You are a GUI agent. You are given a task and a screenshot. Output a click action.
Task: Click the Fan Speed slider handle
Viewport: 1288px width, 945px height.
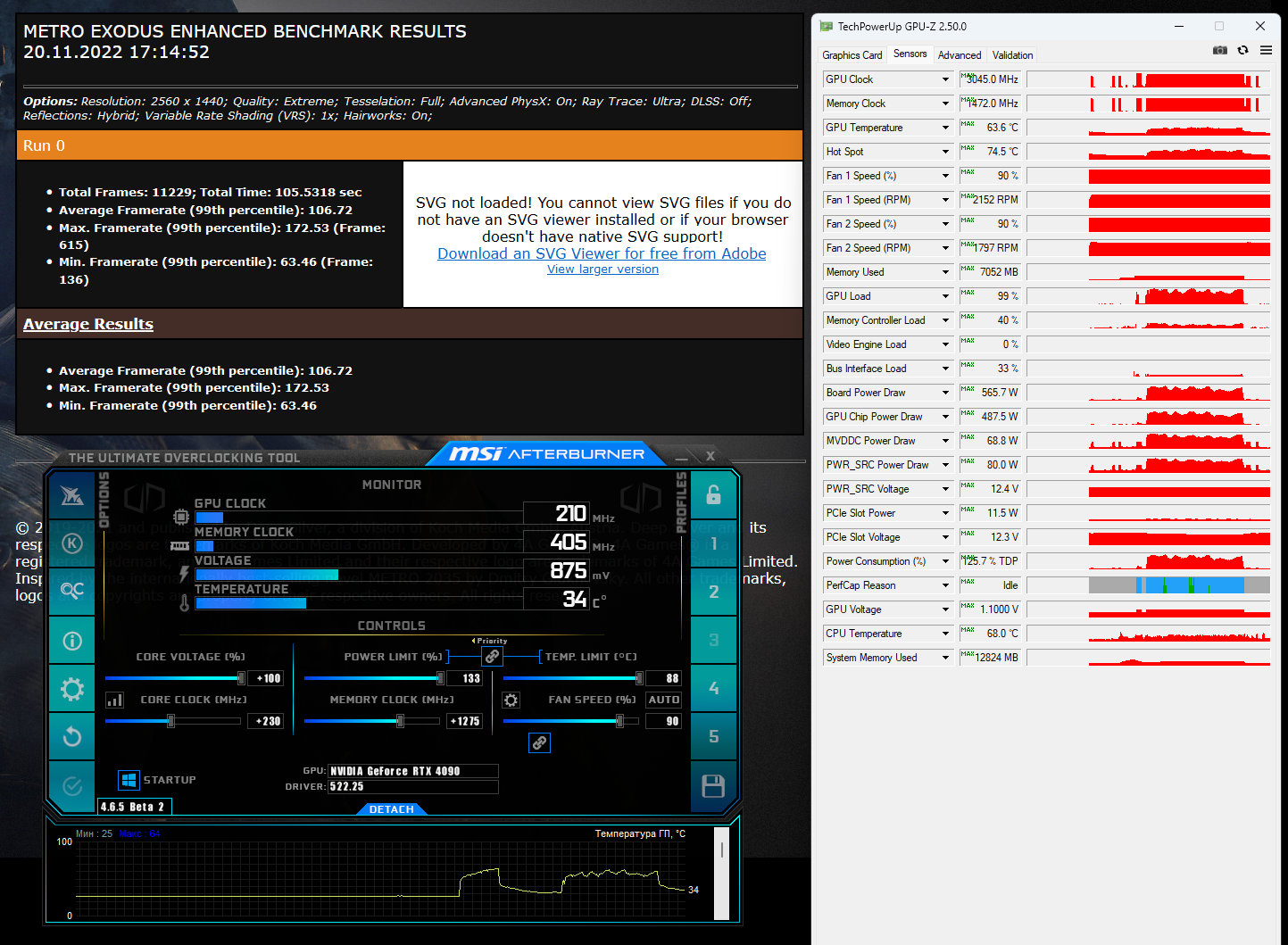point(619,721)
